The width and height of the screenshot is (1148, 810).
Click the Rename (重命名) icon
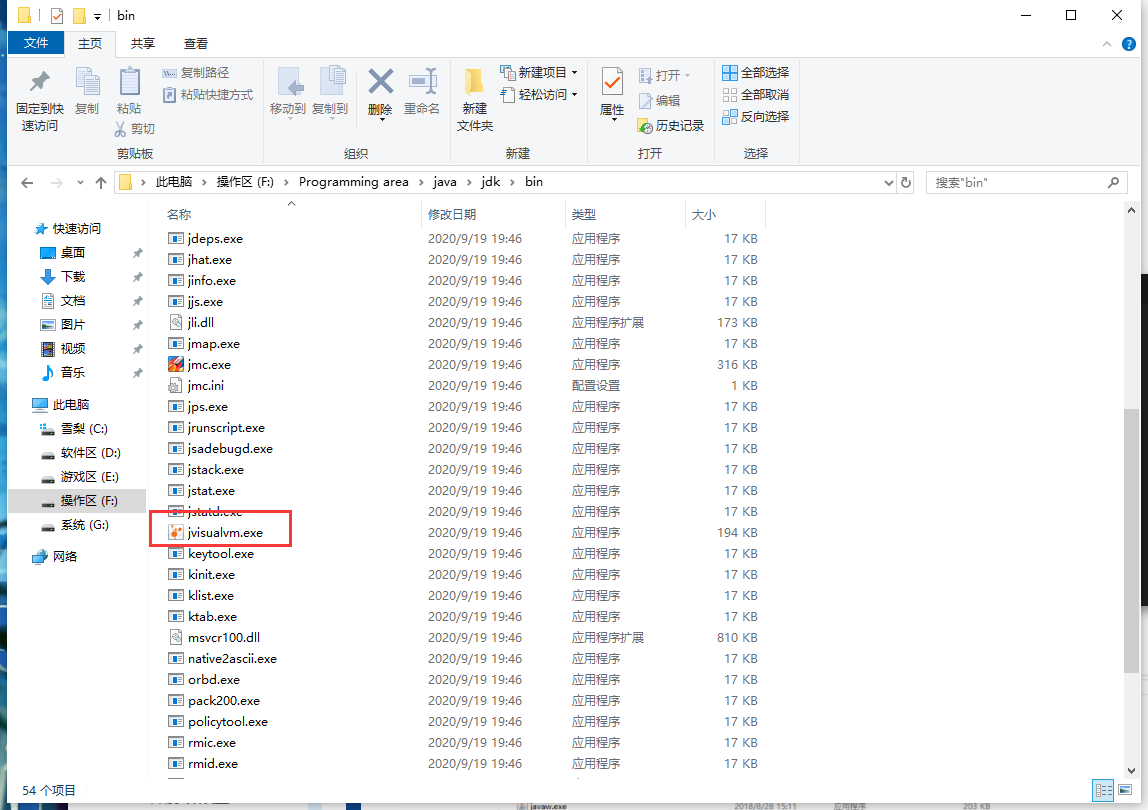pos(422,81)
